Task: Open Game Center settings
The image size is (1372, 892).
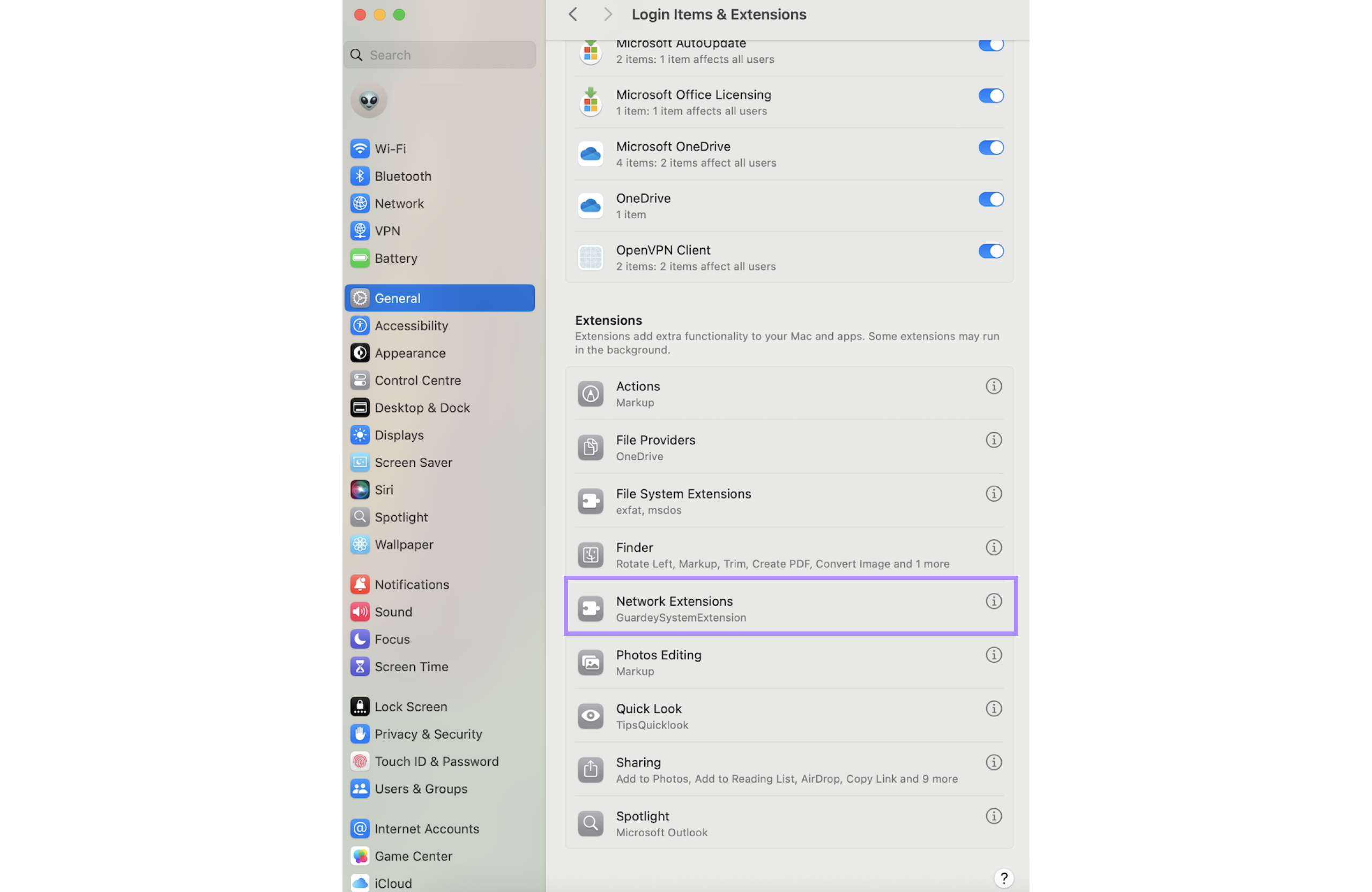Action: pos(439,856)
